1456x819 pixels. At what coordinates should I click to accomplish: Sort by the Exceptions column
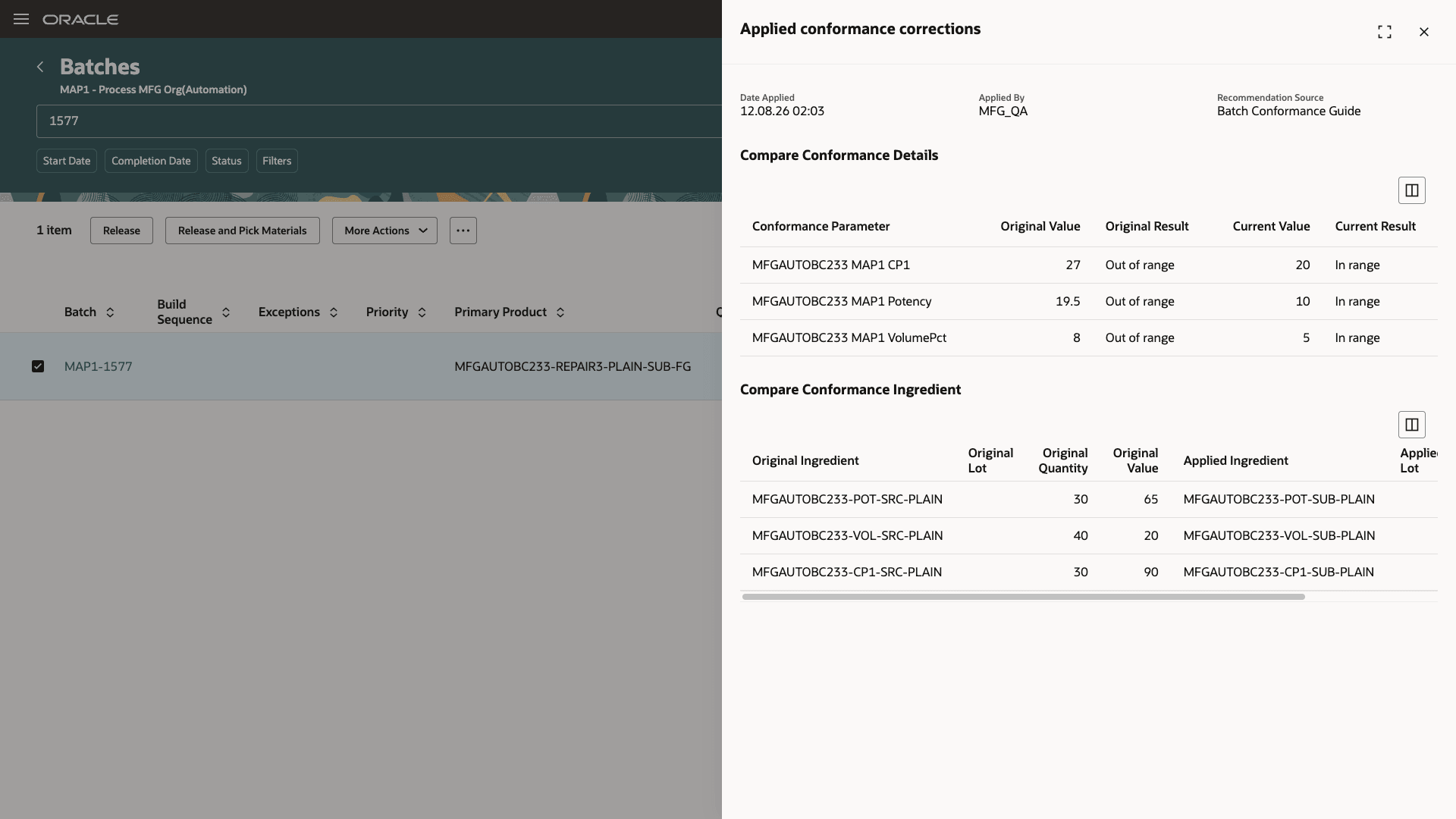click(x=334, y=312)
